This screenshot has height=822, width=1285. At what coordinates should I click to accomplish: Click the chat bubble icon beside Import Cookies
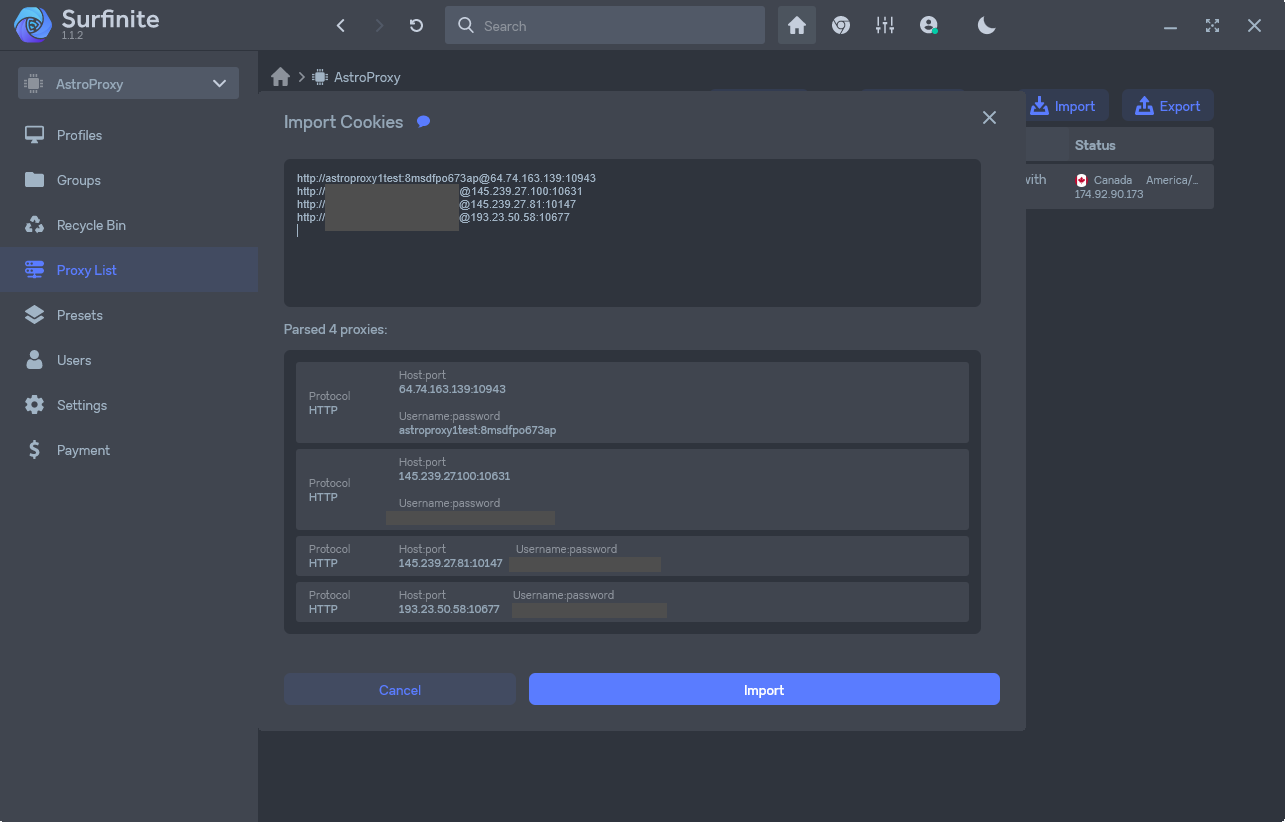[x=423, y=122]
